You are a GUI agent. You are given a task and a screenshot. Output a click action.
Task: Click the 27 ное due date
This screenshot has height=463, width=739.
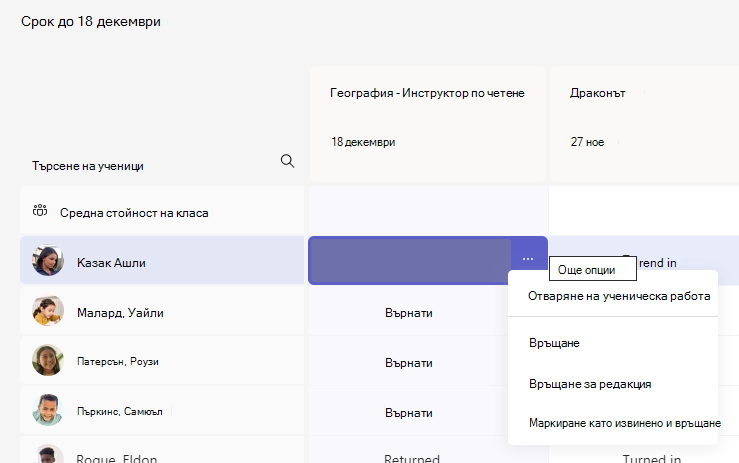(x=587, y=142)
